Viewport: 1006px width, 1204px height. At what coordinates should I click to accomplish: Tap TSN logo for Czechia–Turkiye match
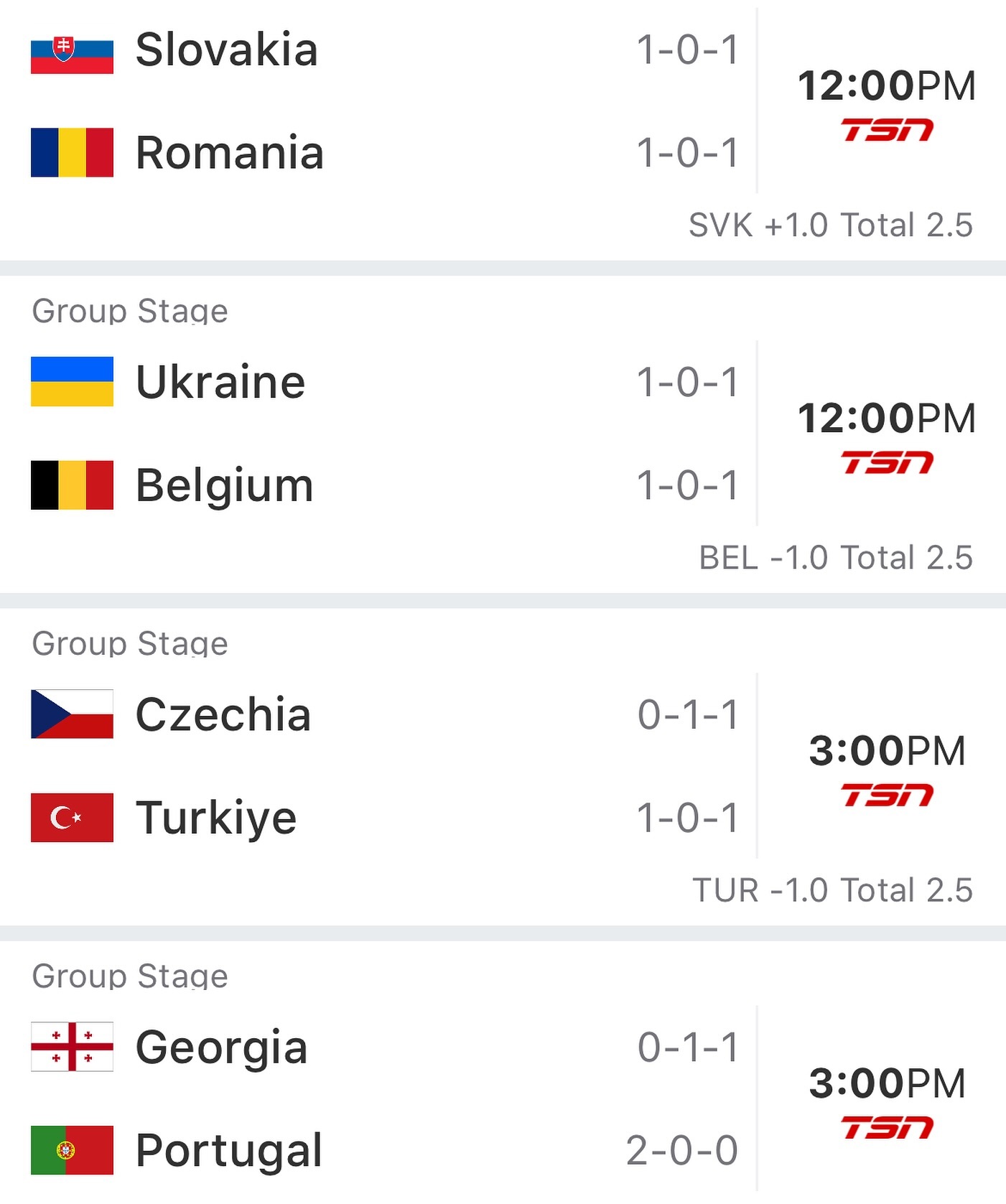887,795
